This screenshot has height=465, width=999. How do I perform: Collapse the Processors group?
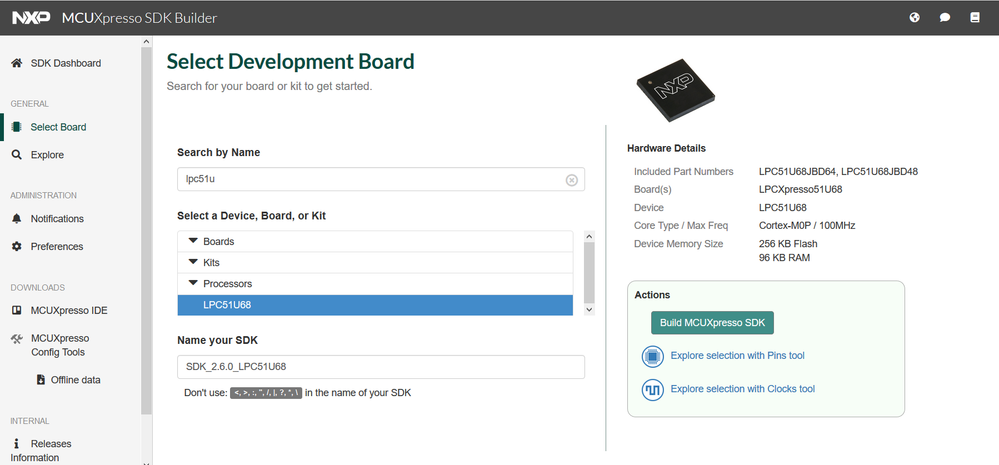[x=193, y=284]
